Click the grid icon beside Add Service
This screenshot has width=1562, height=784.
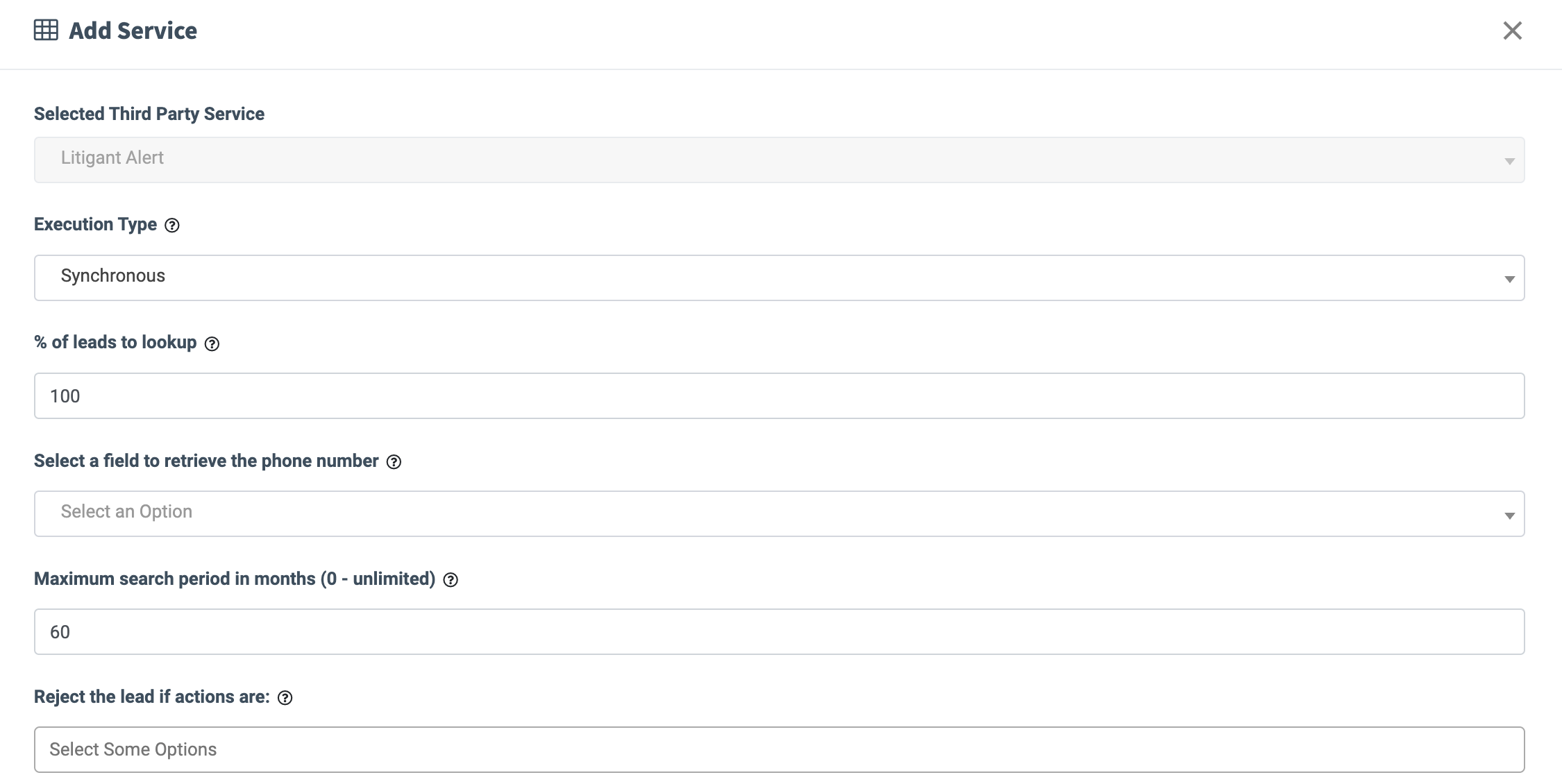(x=46, y=31)
